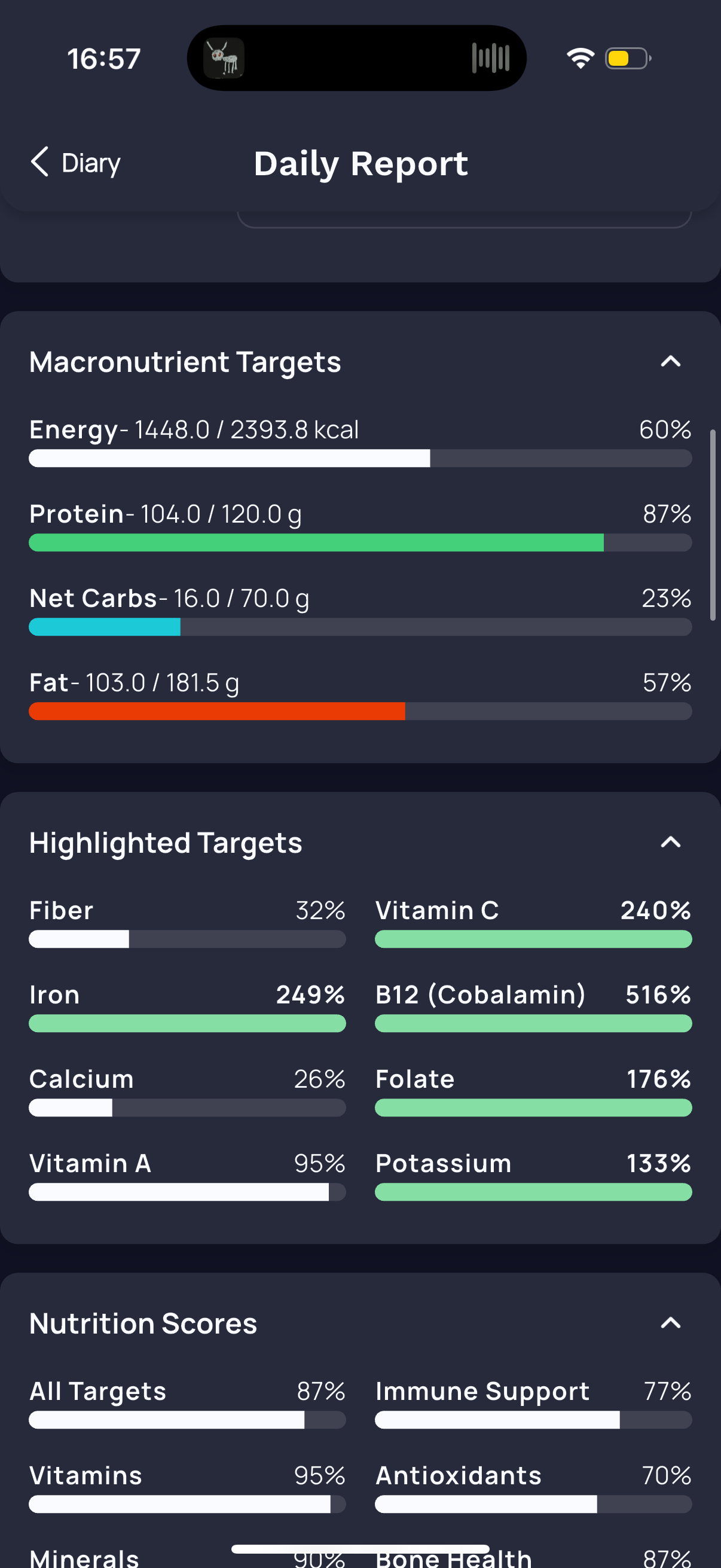Tap the back chevron next to Diary

tap(39, 162)
